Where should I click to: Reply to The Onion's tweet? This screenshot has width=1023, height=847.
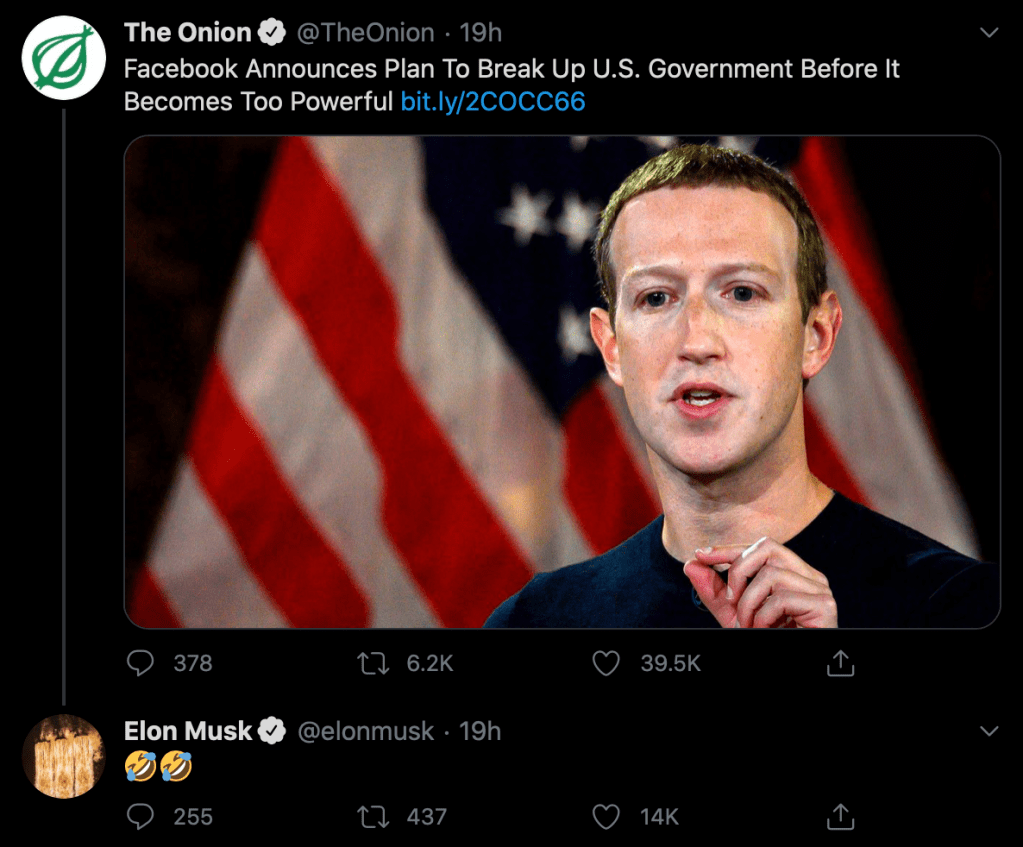pyautogui.click(x=142, y=663)
